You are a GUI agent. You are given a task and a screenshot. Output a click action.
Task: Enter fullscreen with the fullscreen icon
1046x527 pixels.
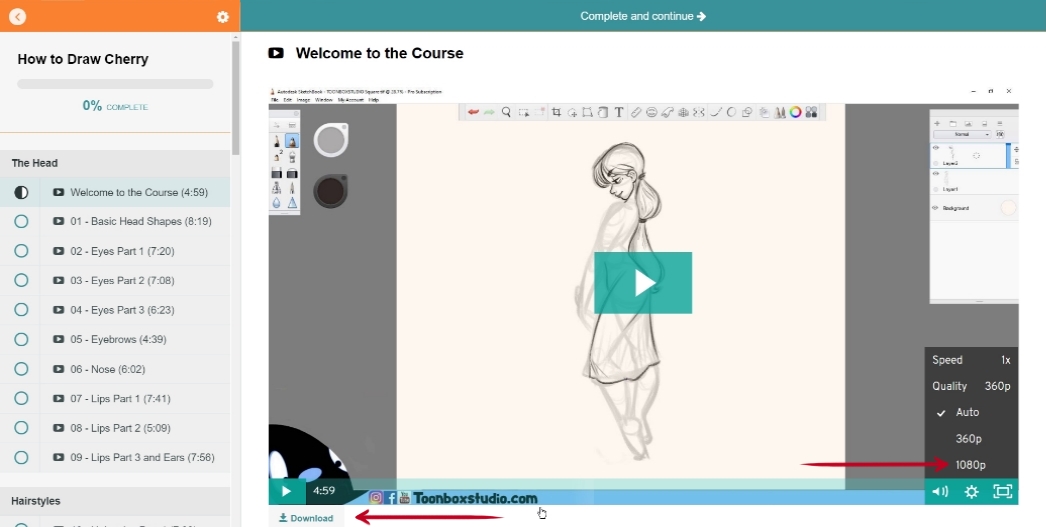(x=1003, y=492)
